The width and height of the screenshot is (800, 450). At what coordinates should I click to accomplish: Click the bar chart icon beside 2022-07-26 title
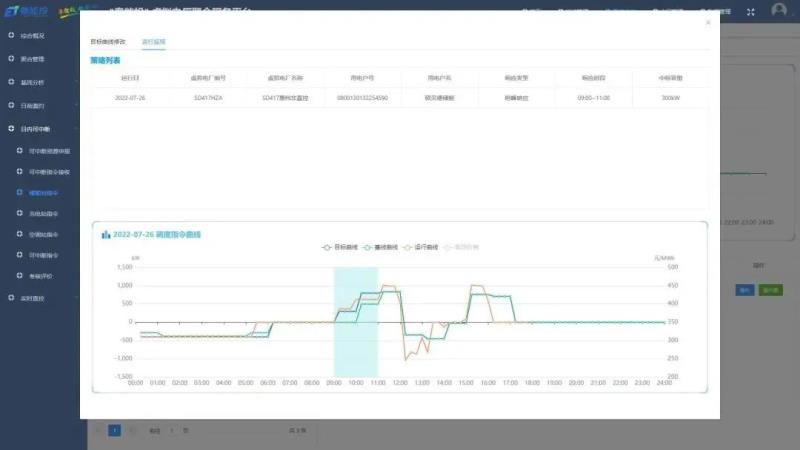tap(105, 235)
